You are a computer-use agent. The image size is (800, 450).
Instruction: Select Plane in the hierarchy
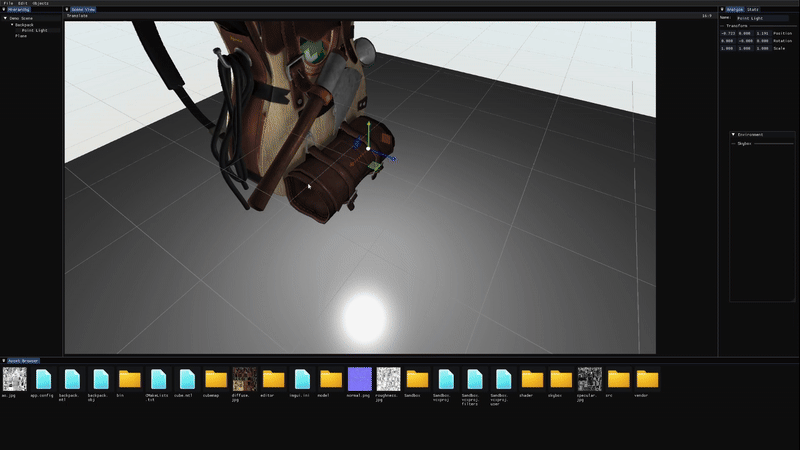point(21,36)
